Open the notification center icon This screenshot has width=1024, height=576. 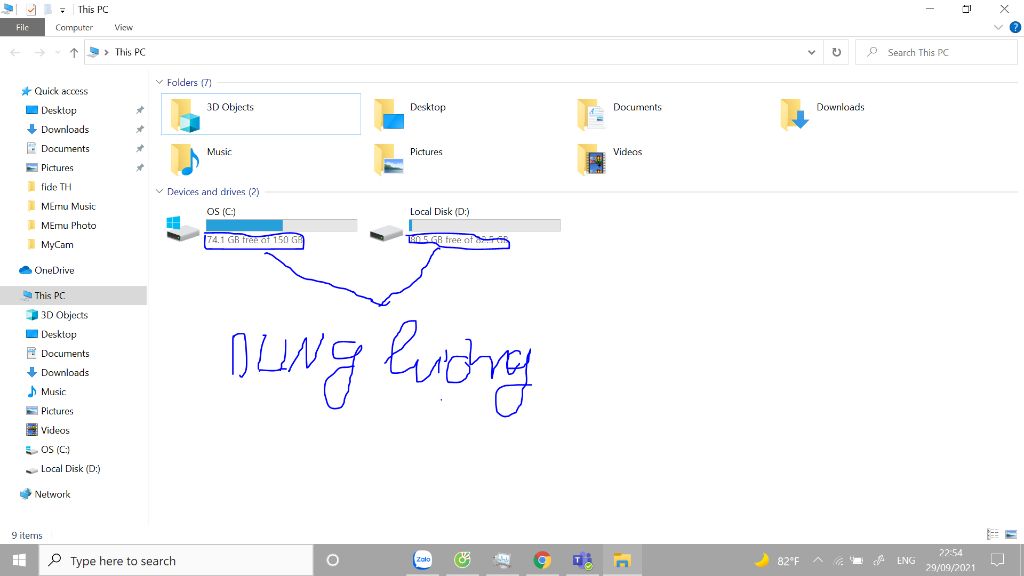997,560
